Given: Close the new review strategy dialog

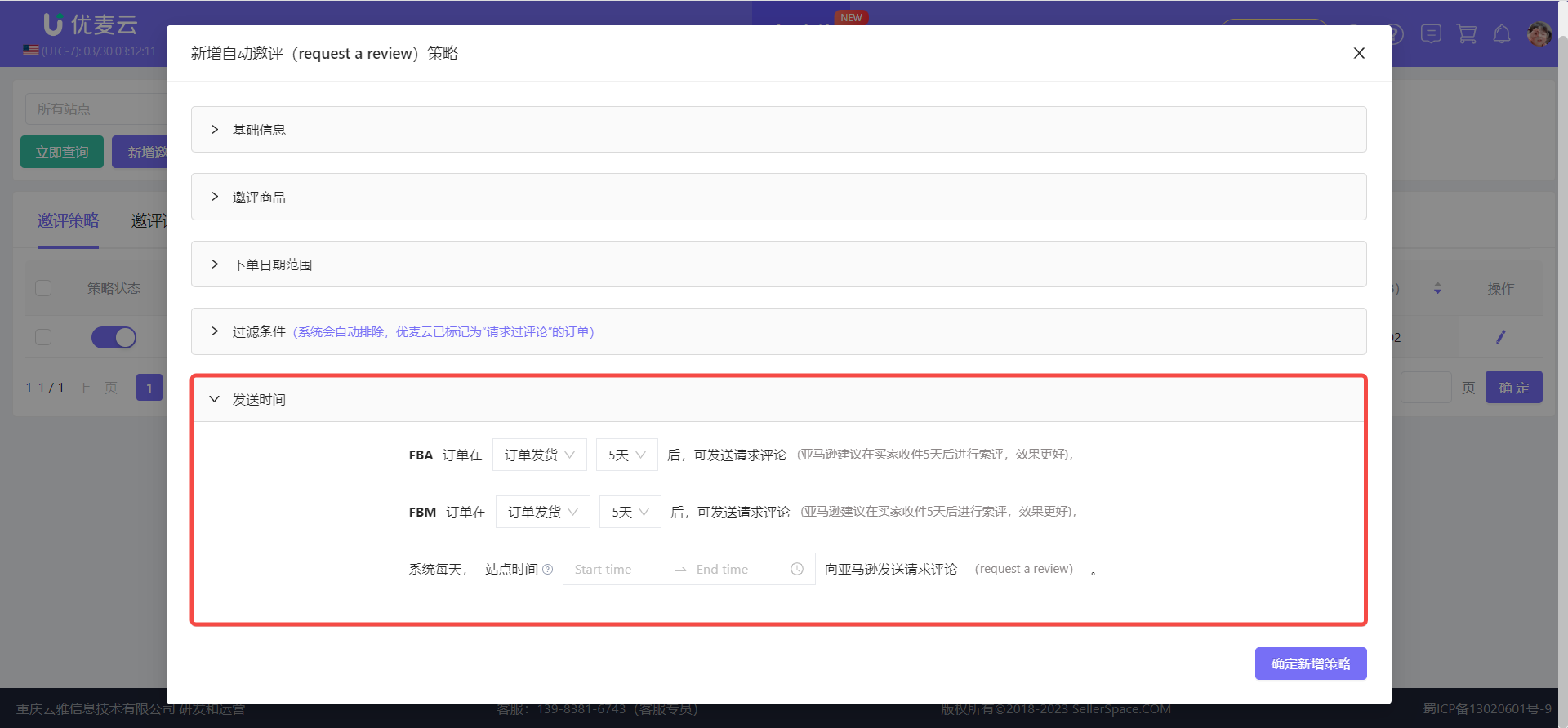Looking at the screenshot, I should point(1359,53).
